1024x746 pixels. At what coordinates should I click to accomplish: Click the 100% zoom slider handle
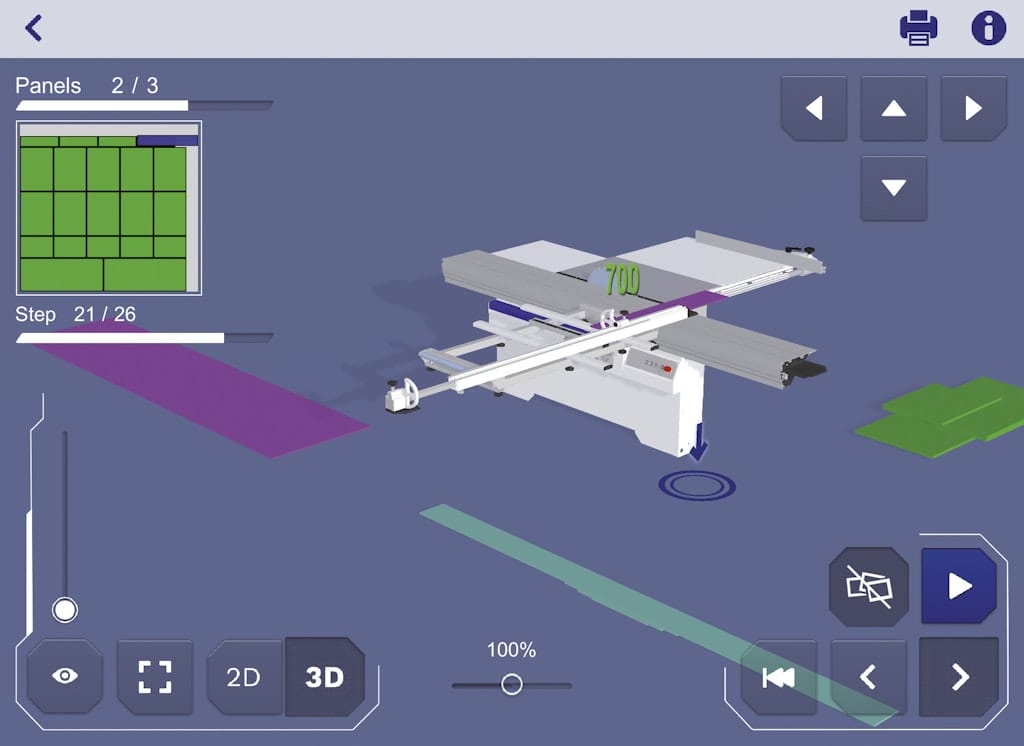[512, 685]
